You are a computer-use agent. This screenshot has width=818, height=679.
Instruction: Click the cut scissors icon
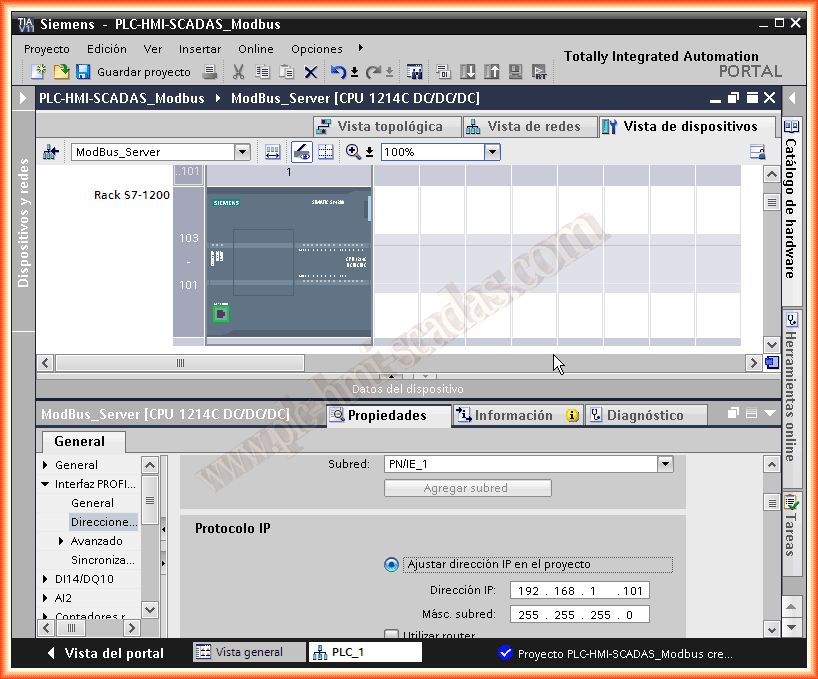point(238,72)
